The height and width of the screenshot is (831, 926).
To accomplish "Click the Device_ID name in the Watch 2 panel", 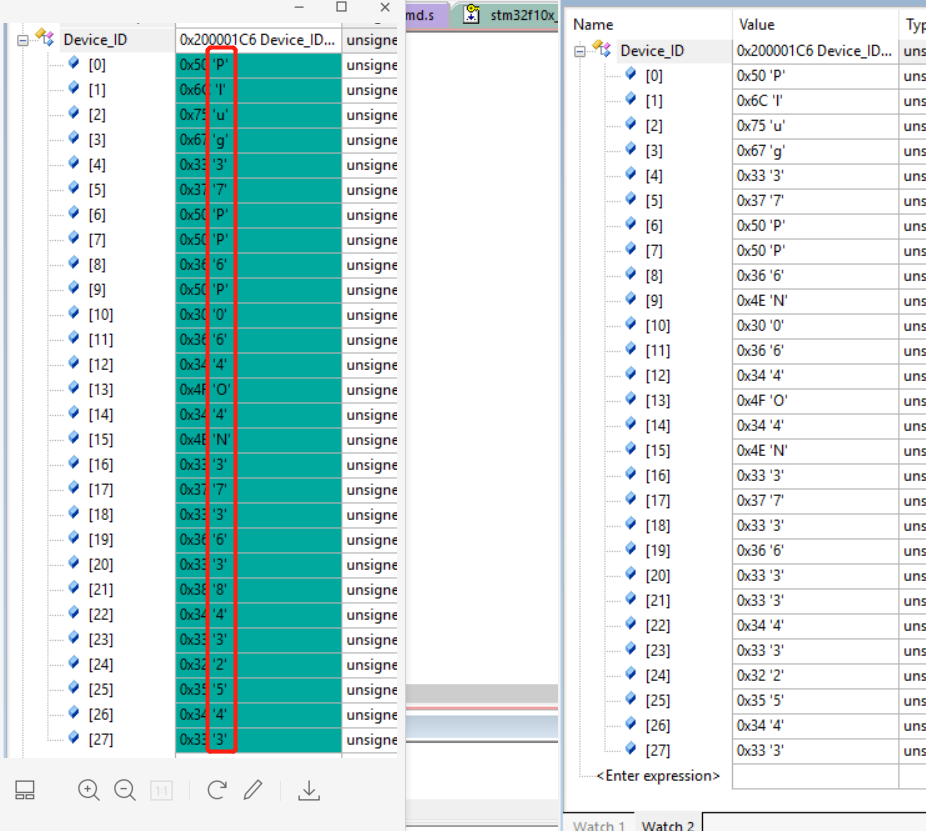I will tap(652, 51).
